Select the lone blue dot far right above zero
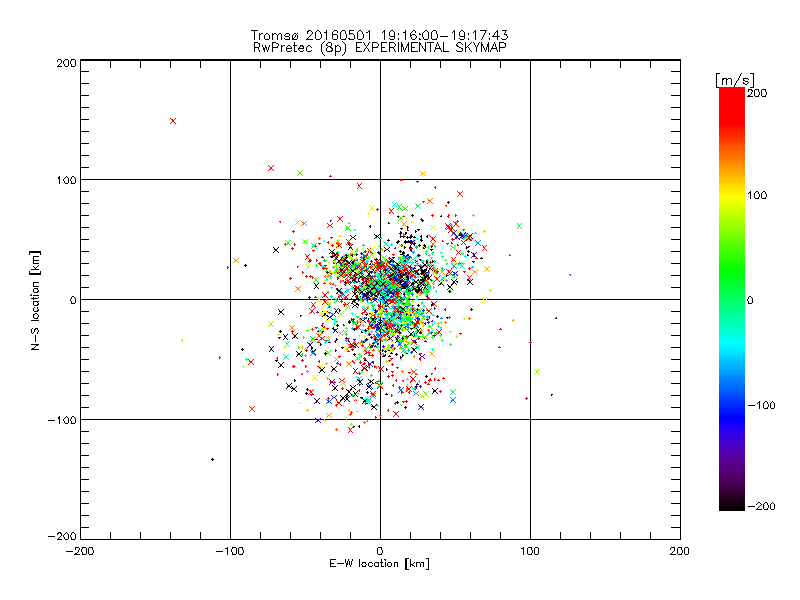Image resolution: width=800 pixels, height=600 pixels. [570, 275]
